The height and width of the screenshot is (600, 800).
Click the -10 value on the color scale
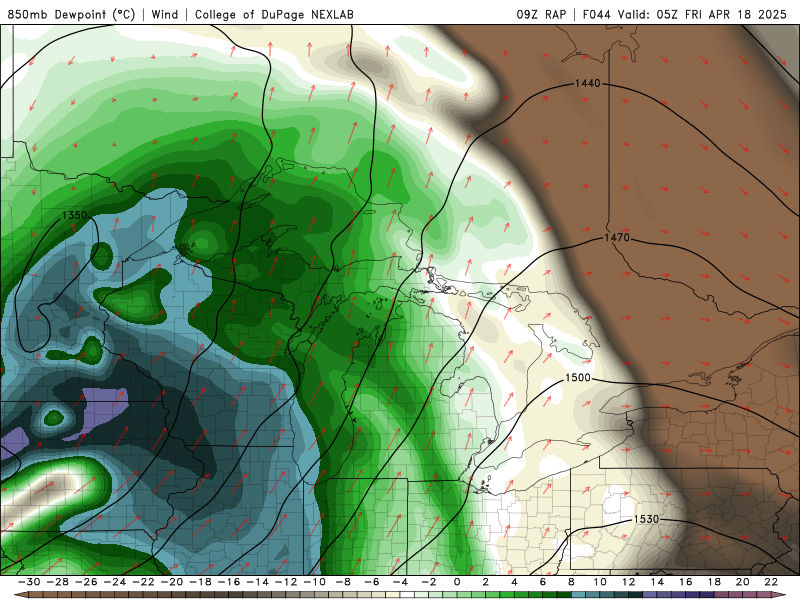(314, 582)
